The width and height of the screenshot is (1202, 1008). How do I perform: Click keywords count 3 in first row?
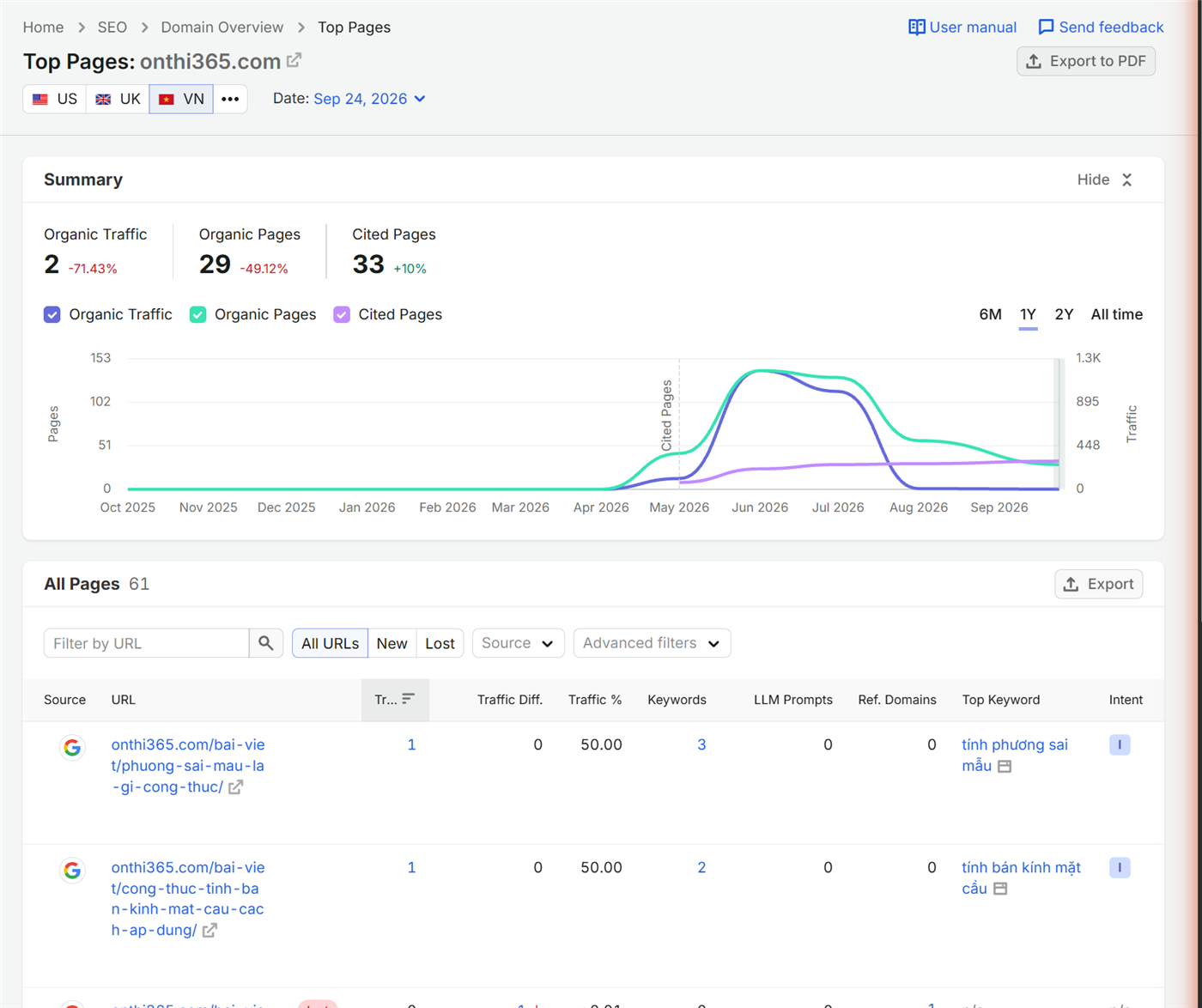coord(701,744)
